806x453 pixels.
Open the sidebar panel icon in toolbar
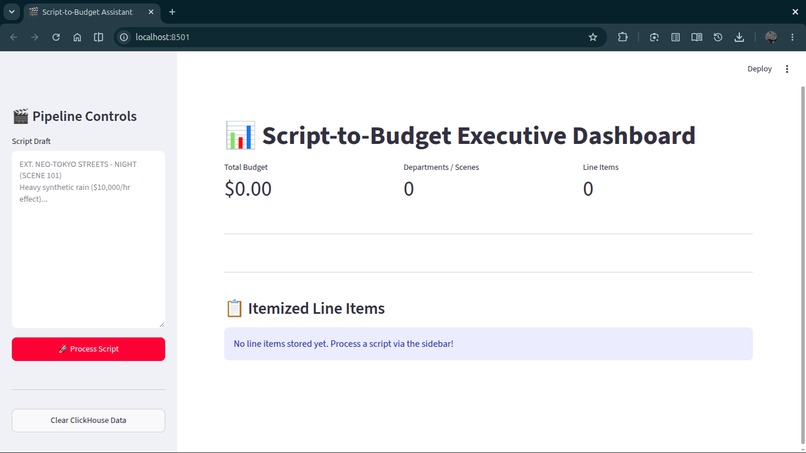[x=675, y=37]
